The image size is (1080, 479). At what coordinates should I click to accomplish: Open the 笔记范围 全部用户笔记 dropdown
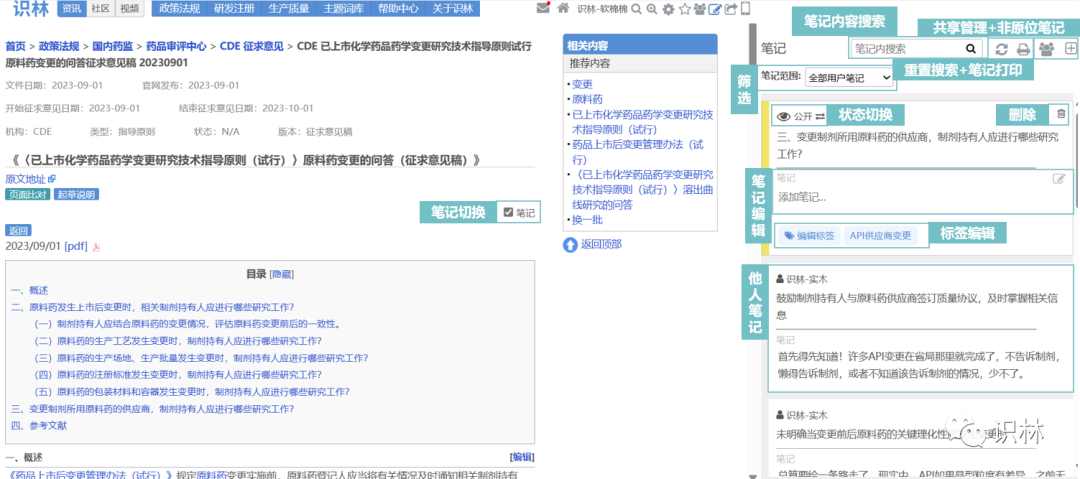tap(849, 78)
